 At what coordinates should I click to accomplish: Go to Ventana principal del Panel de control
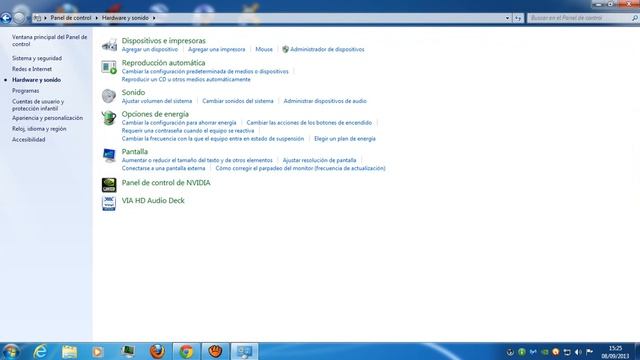(x=49, y=40)
